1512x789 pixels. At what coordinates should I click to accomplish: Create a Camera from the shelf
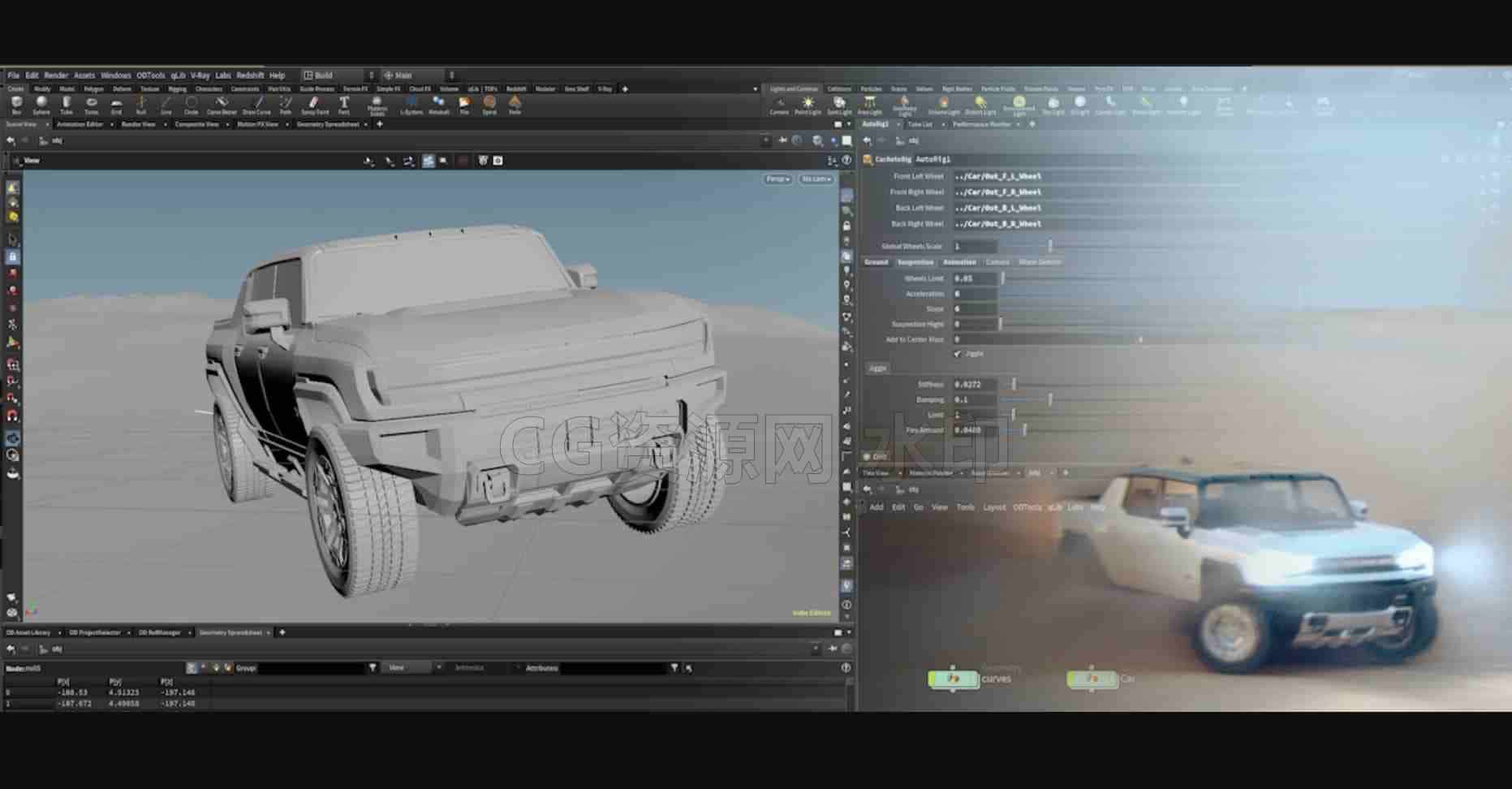(779, 105)
